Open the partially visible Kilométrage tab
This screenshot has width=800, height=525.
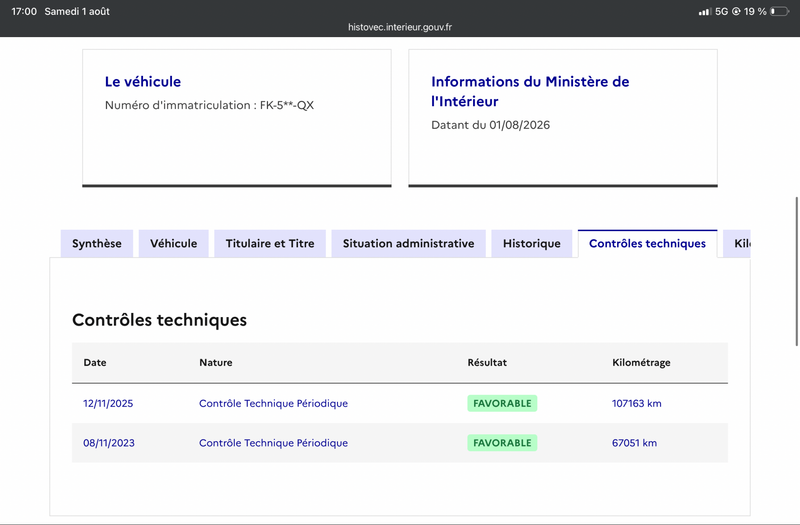pyautogui.click(x=737, y=244)
